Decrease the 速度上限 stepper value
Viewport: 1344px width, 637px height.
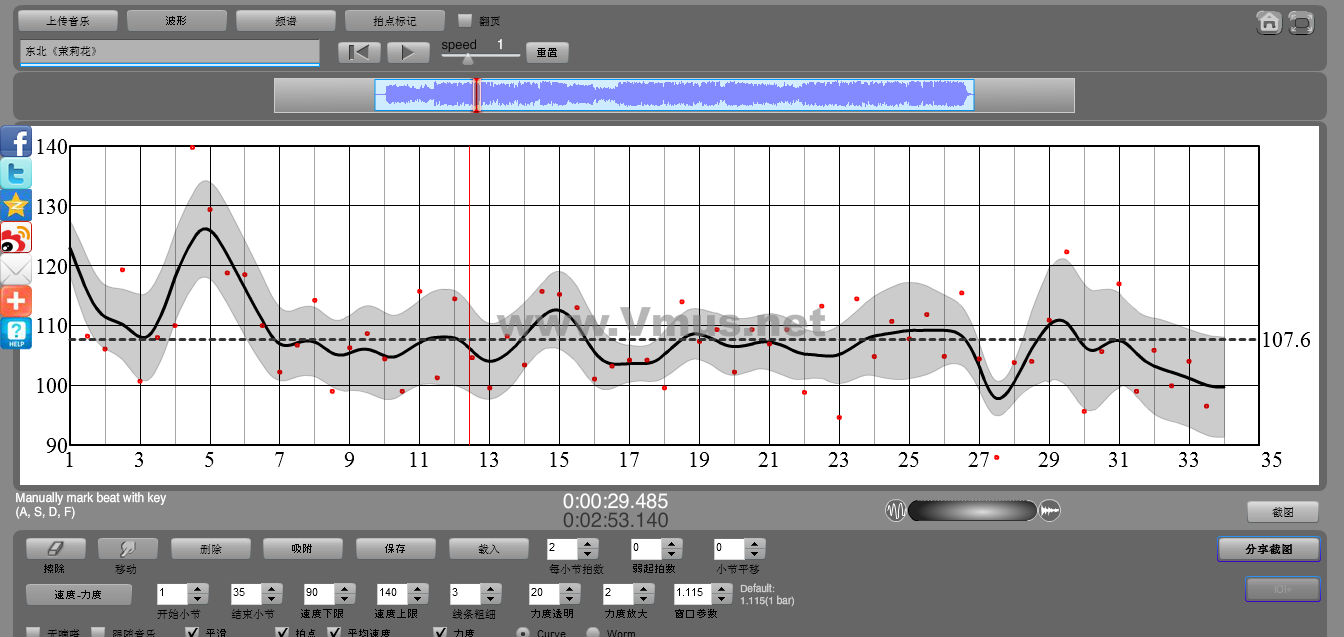tap(418, 598)
